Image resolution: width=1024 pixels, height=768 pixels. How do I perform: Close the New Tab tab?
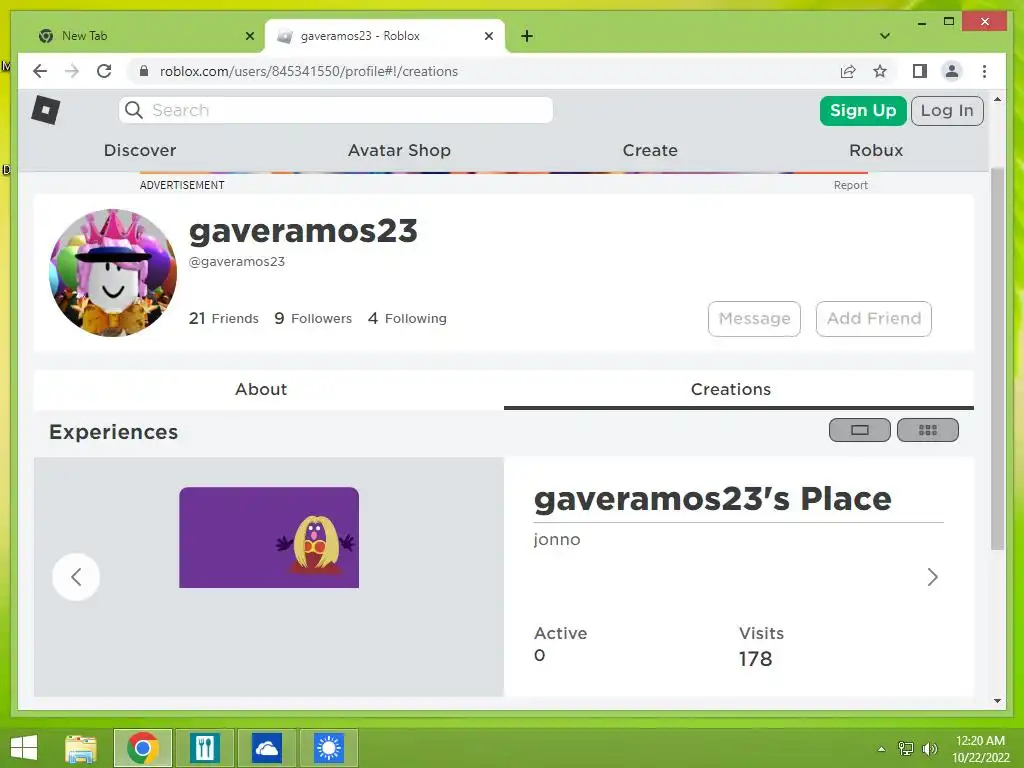(x=249, y=36)
